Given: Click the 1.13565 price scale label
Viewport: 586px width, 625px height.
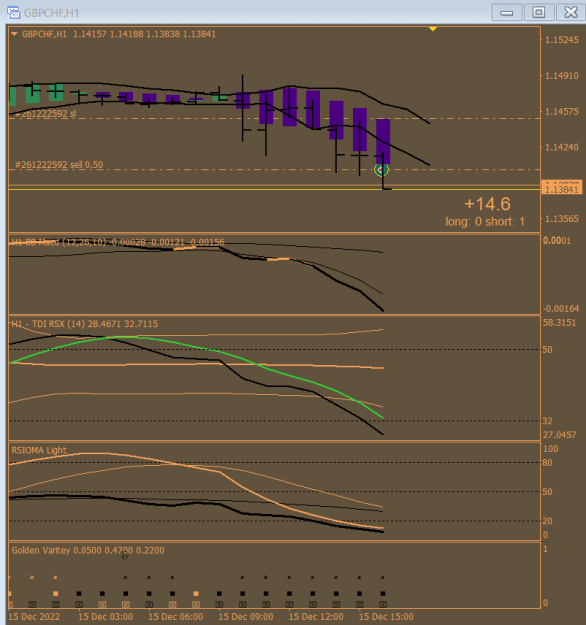Looking at the screenshot, I should (562, 219).
